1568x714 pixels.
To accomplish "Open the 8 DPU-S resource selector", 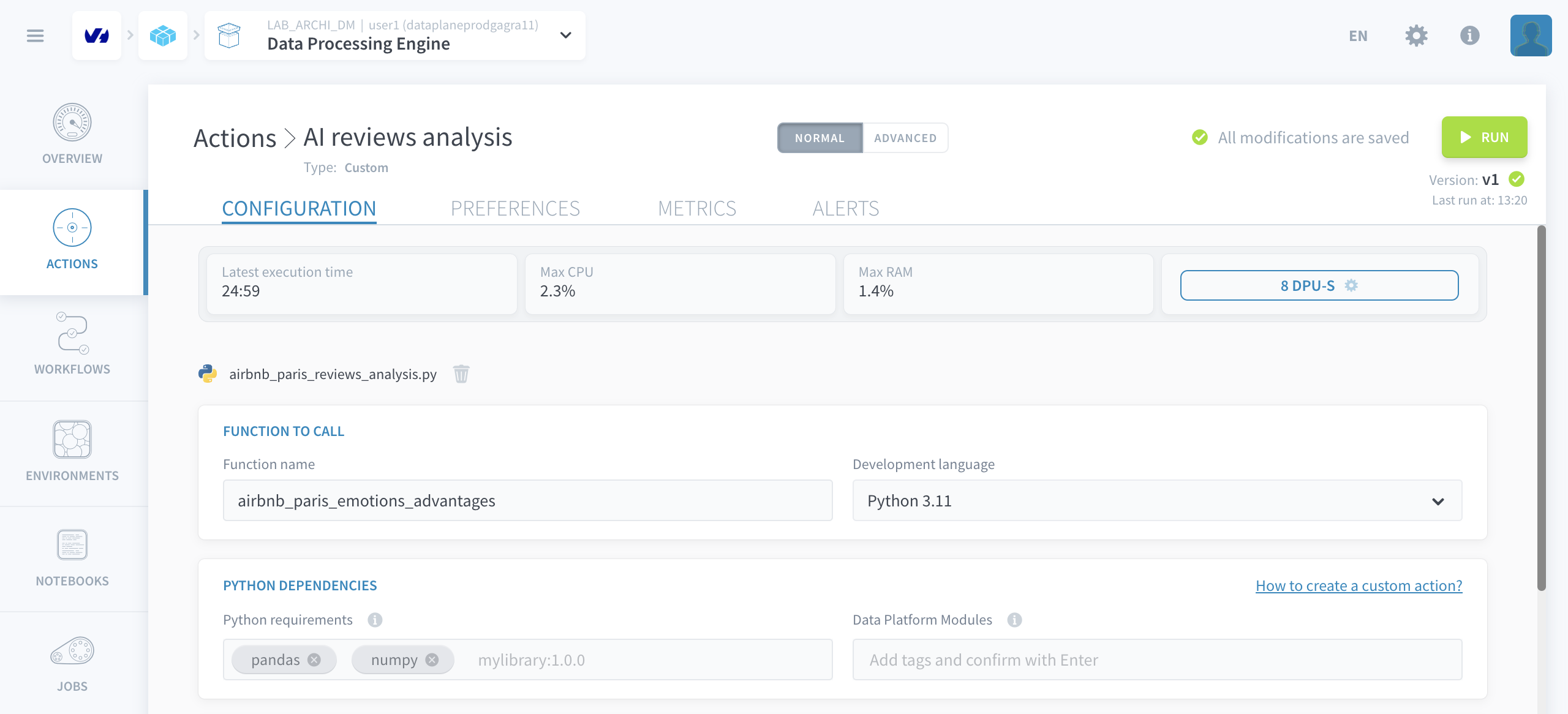I will click(1319, 285).
